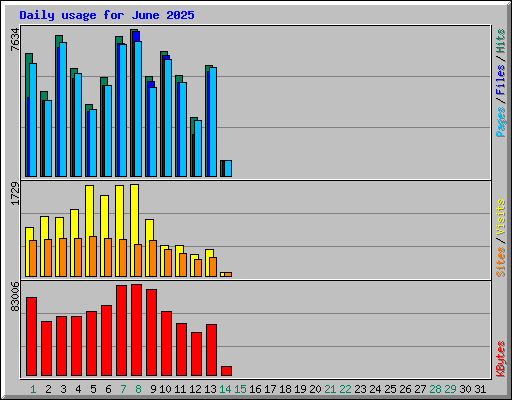Click the short pages bar for day 14
512x400 pixels.
[x=228, y=168]
